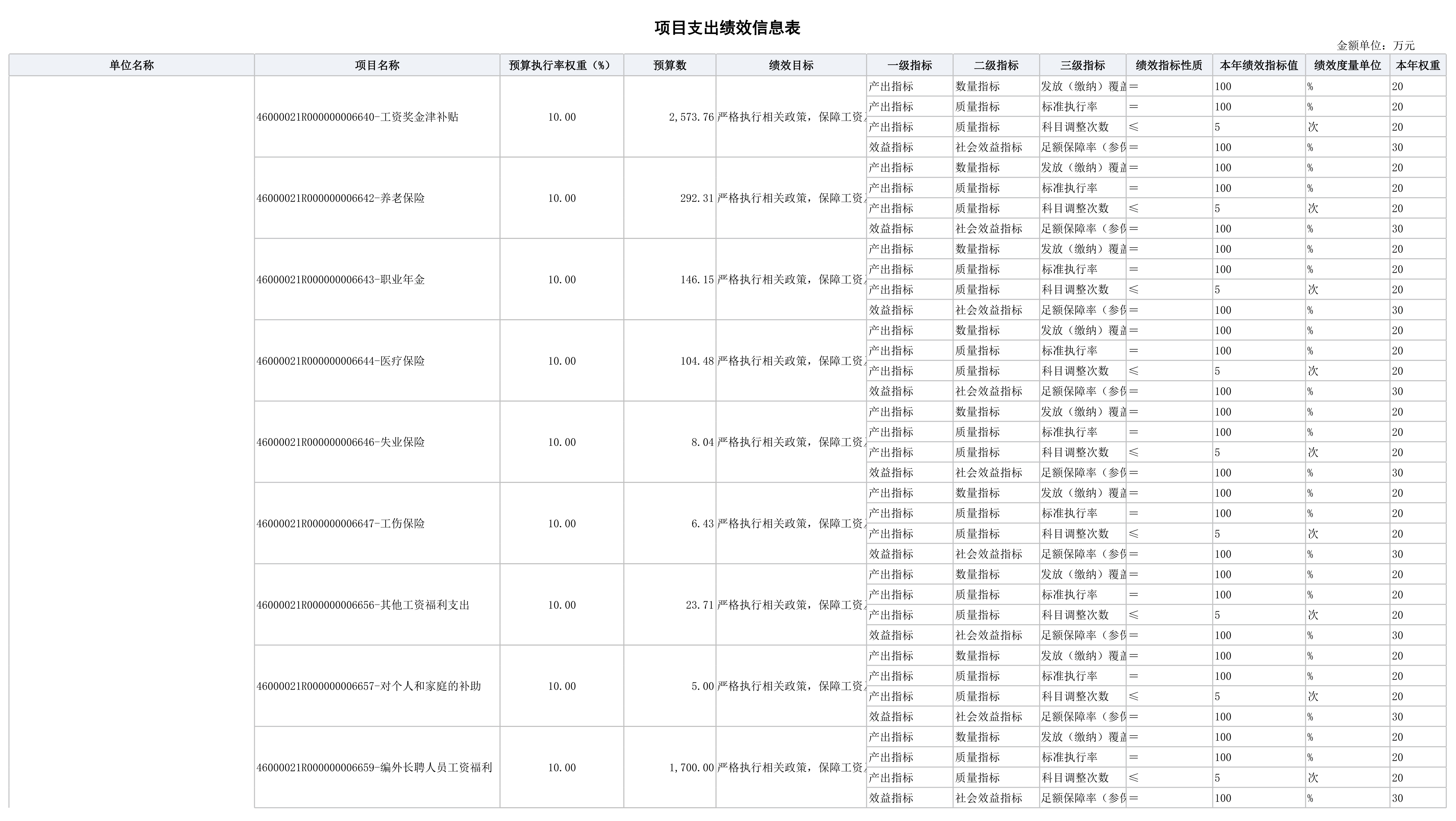Select the 绩效目标 column header
This screenshot has width=1456, height=821.
[x=791, y=65]
